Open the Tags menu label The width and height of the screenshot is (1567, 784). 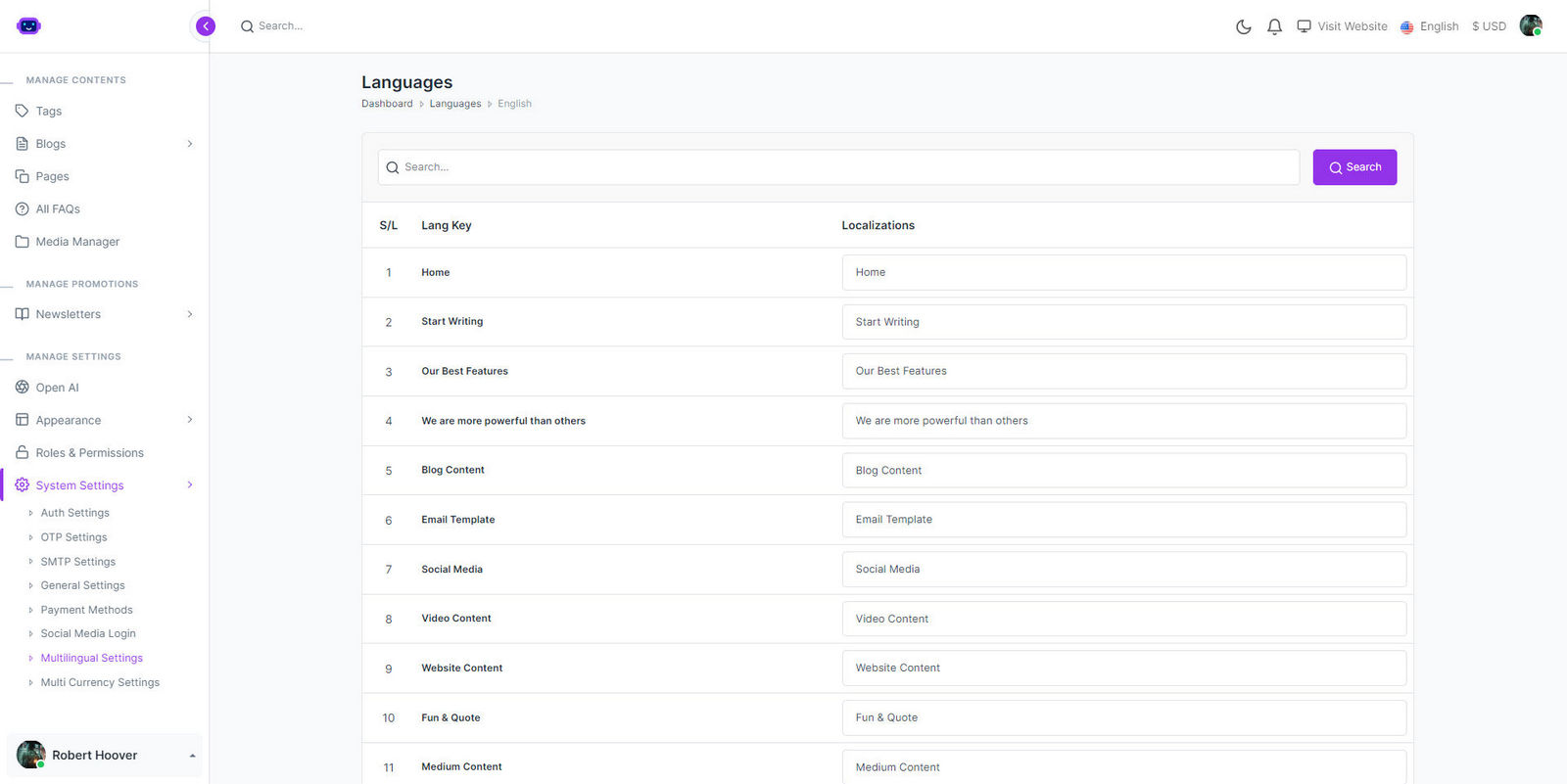(49, 111)
